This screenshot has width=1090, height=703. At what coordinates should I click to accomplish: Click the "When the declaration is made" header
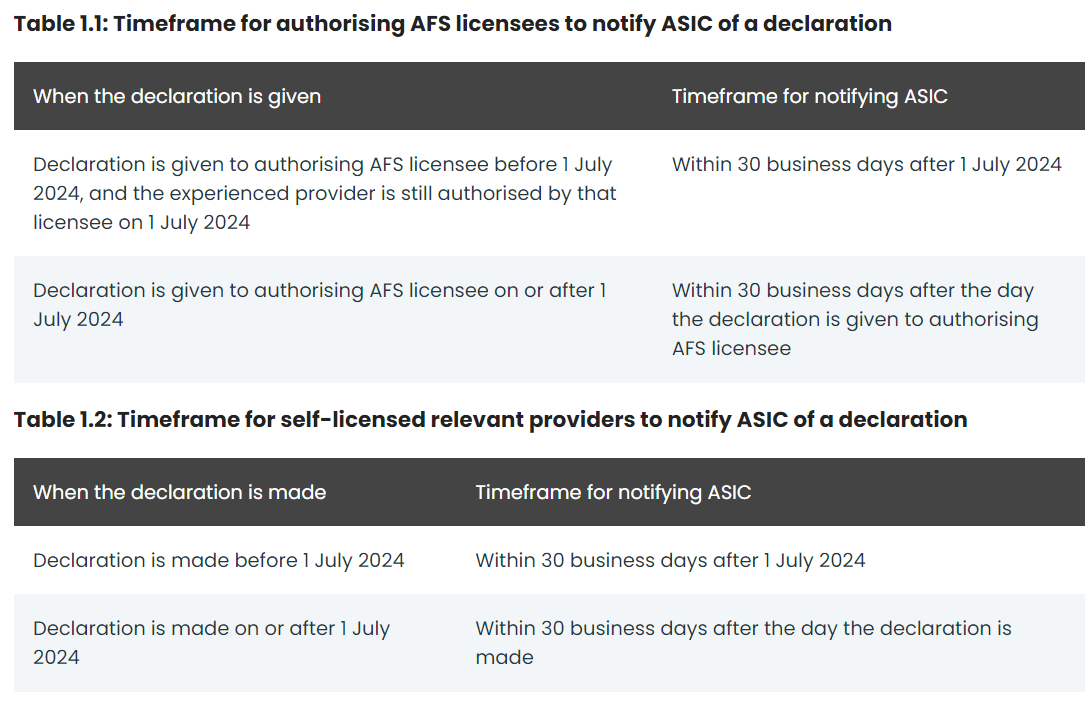coord(179,493)
